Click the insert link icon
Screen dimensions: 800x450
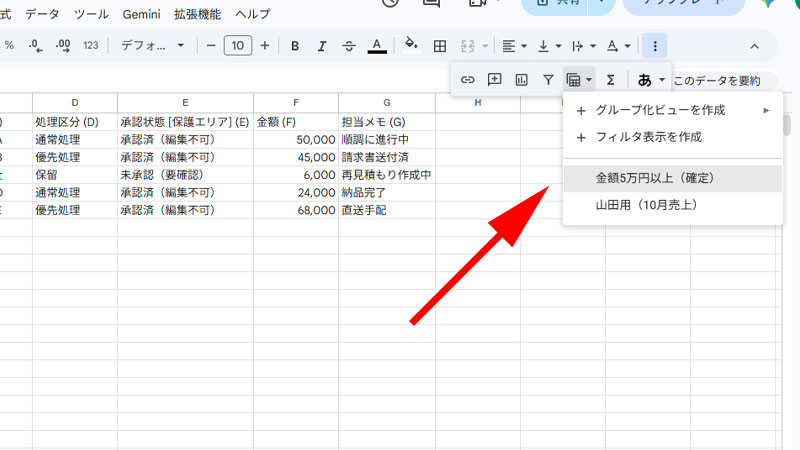467,80
